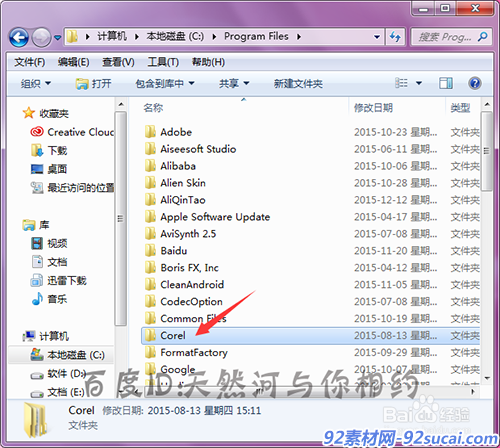Open the 编辑(E) menu

coord(73,62)
